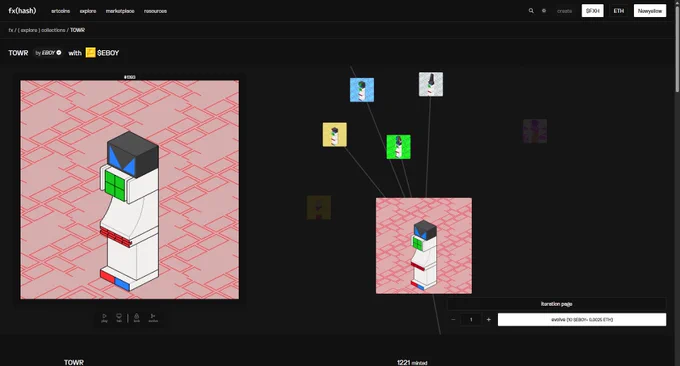Click the quantity input field showing 1
680x366 pixels.
point(471,320)
